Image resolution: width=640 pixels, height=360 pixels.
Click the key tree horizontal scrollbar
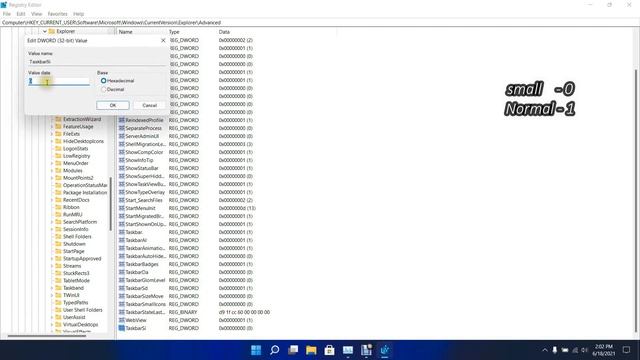click(47, 336)
